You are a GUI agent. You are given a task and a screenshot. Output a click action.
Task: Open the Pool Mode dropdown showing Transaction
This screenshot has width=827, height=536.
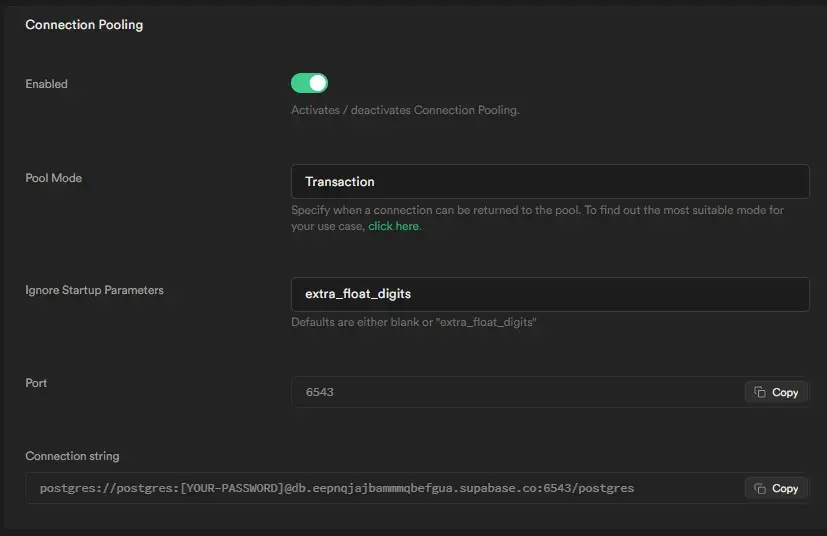(x=549, y=182)
